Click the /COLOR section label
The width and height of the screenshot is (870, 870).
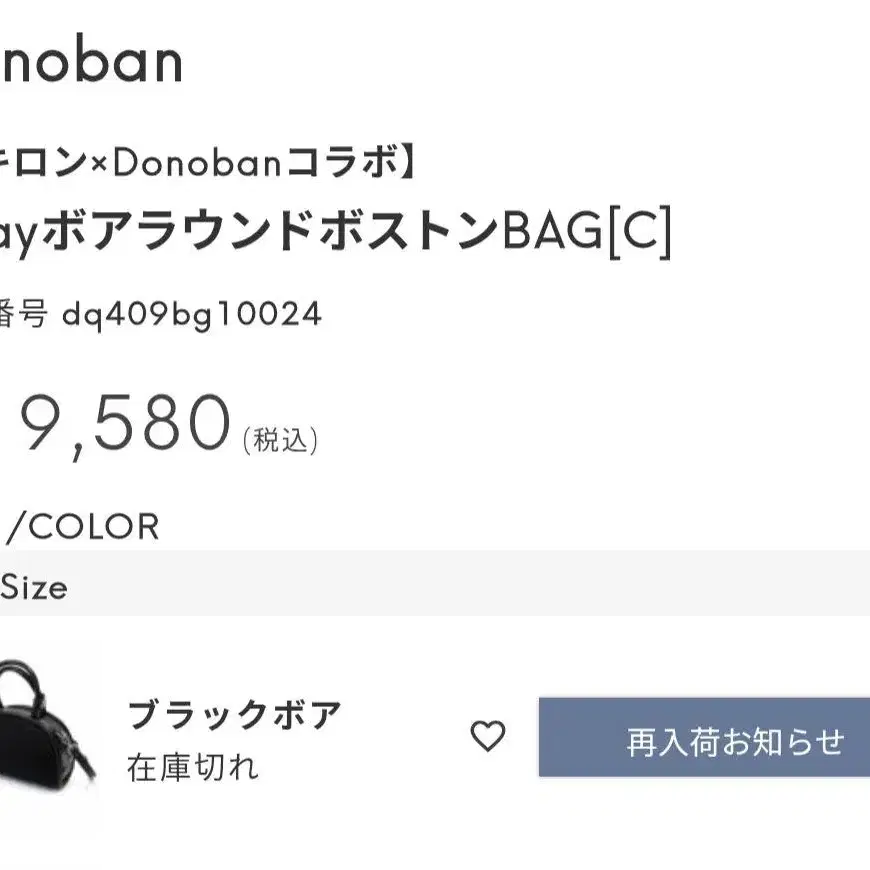83,527
